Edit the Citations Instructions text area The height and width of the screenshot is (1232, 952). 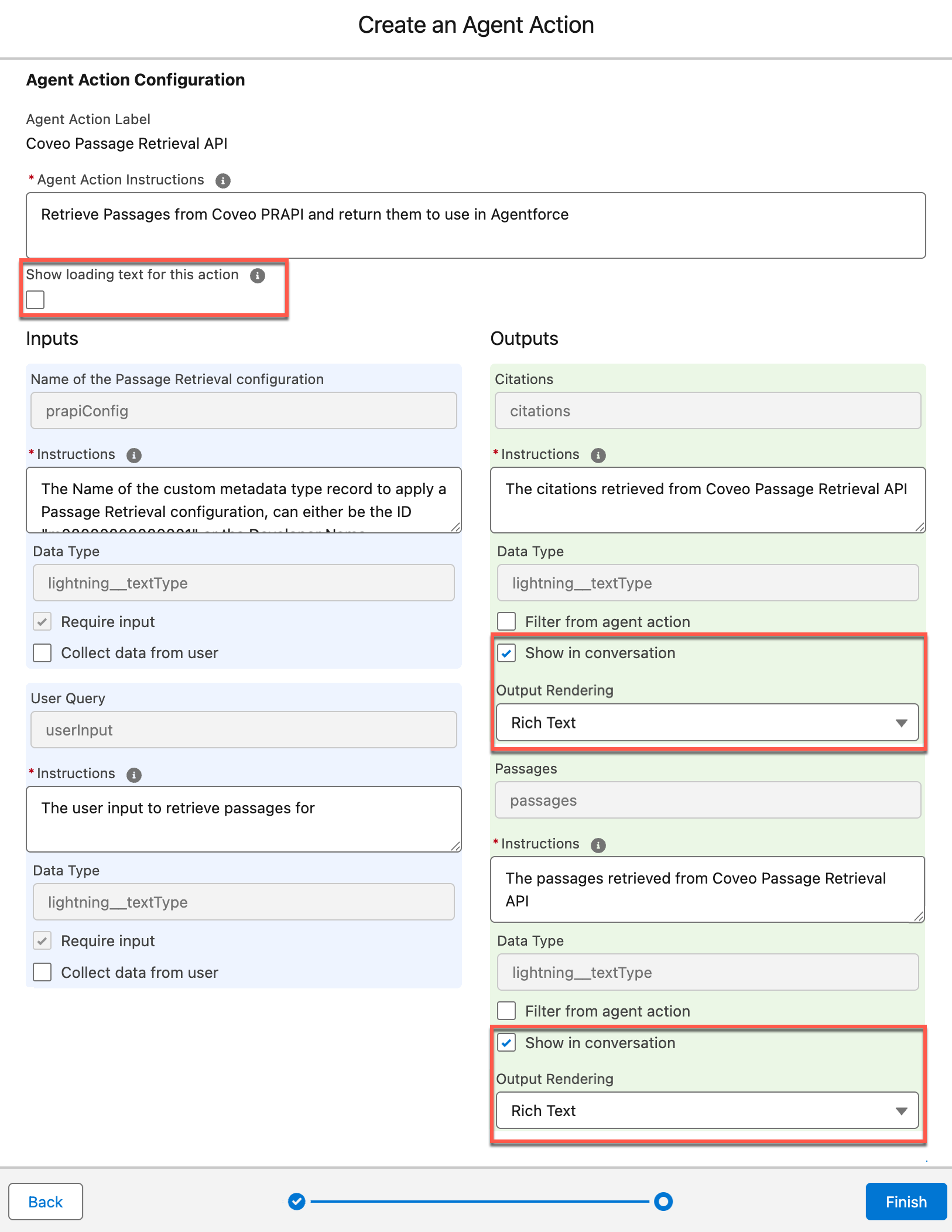pos(708,500)
